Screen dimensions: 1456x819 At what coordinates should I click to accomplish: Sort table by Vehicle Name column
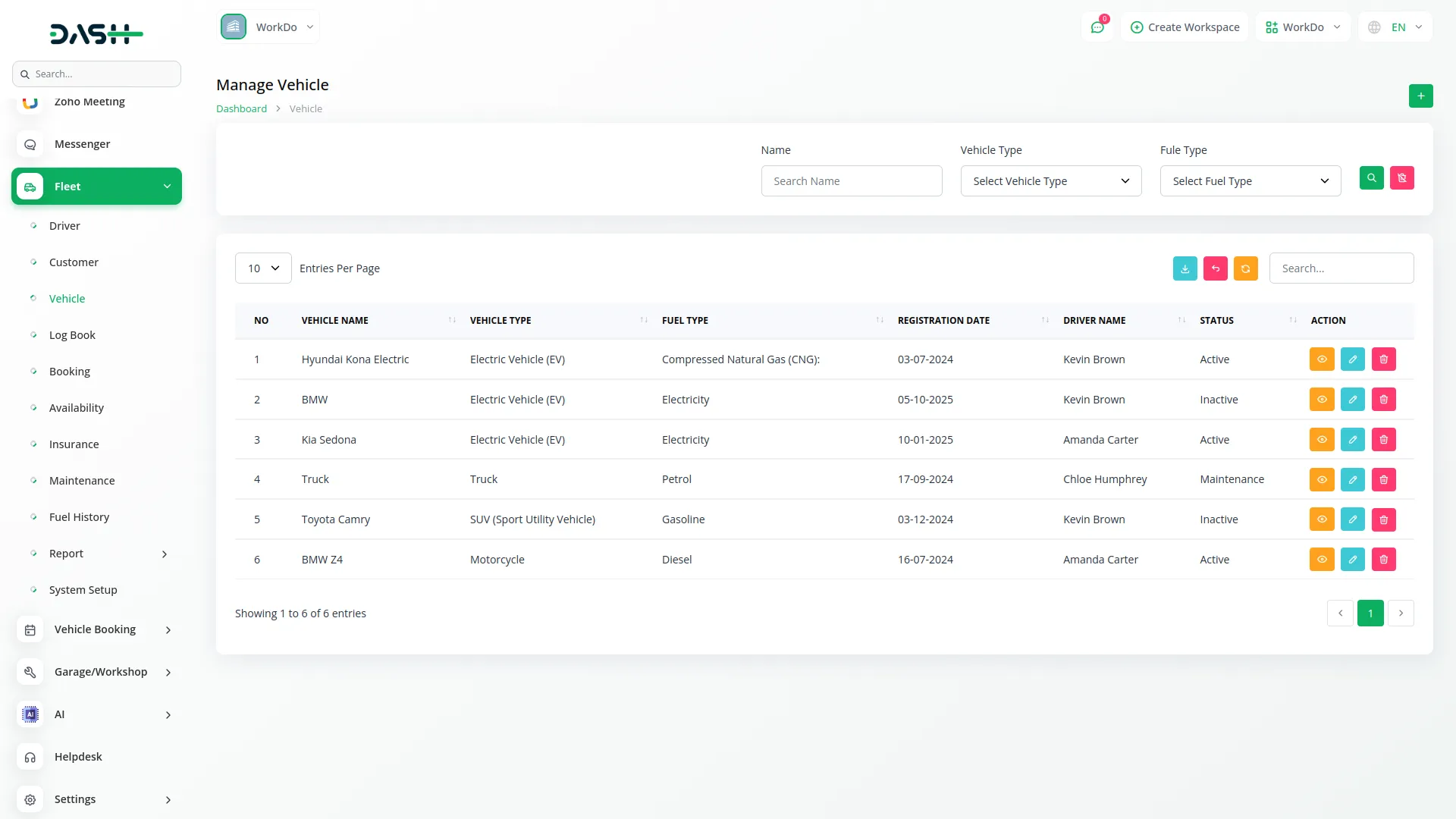point(334,321)
